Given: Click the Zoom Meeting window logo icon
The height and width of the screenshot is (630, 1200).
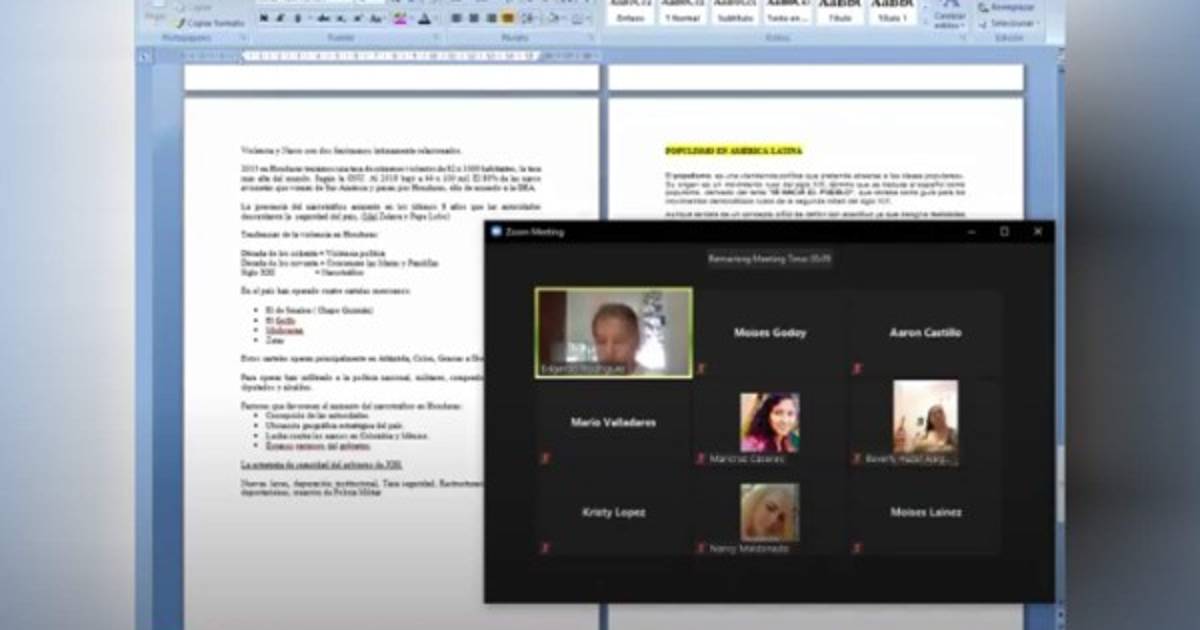Looking at the screenshot, I should tap(496, 232).
